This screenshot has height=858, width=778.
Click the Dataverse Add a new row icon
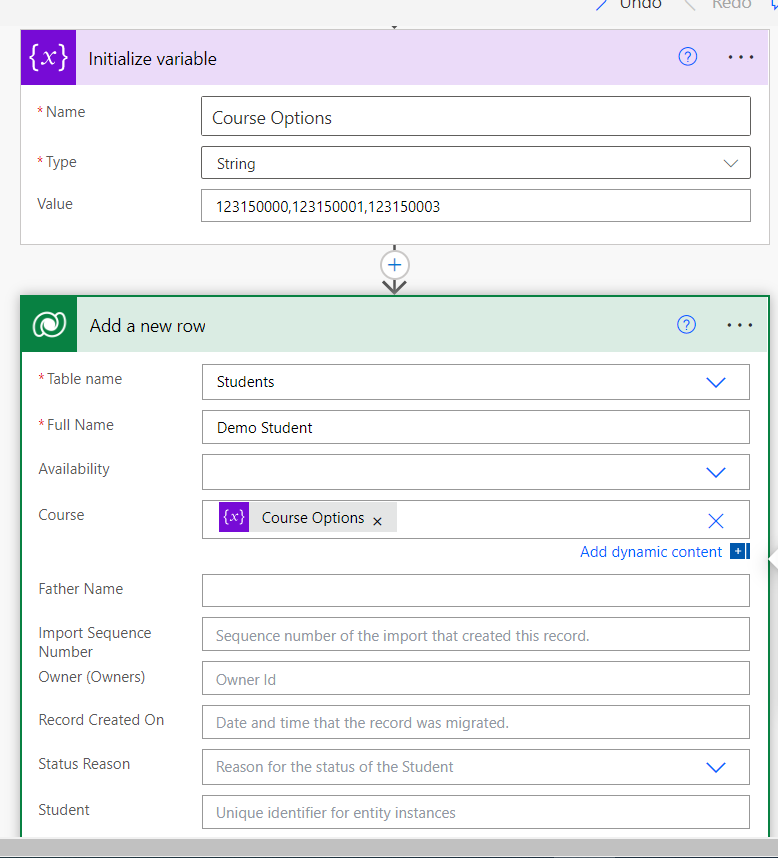tap(49, 325)
